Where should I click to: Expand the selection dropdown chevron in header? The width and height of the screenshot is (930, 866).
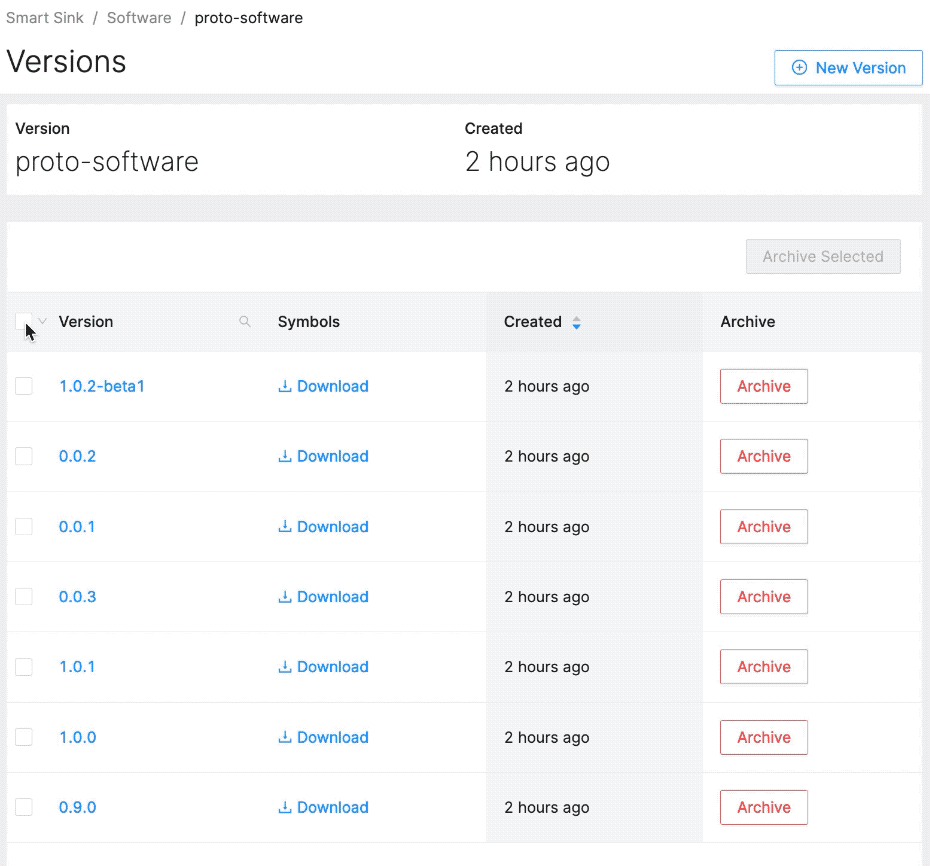click(x=42, y=321)
